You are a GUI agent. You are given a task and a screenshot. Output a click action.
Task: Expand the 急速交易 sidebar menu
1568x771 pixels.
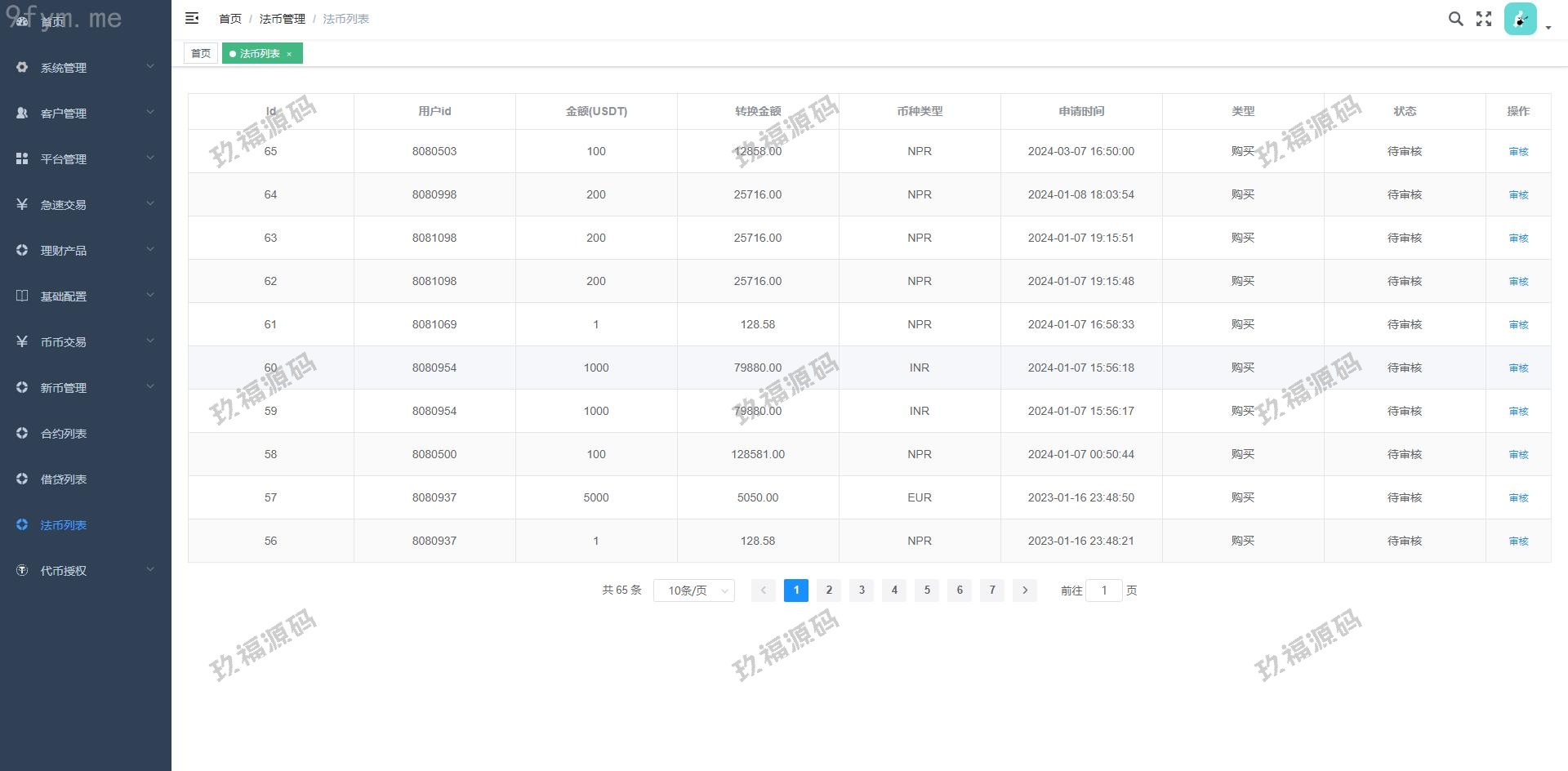[86, 204]
